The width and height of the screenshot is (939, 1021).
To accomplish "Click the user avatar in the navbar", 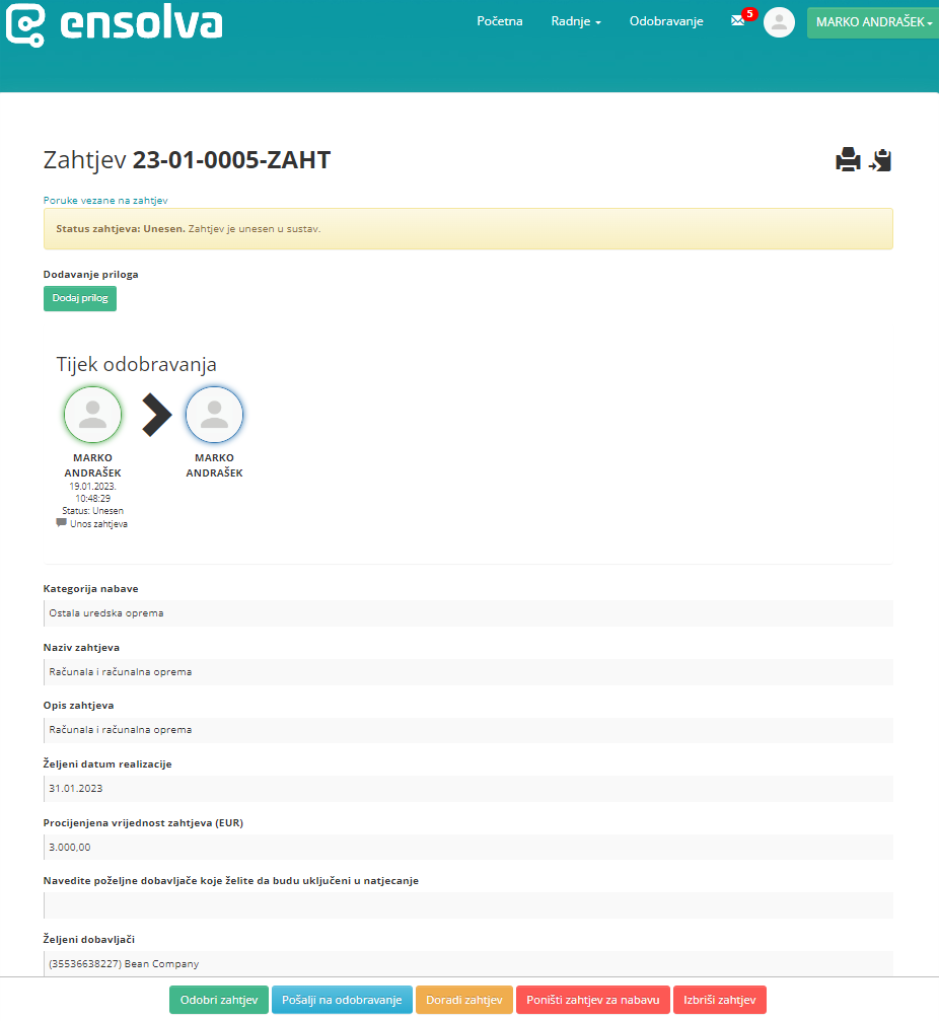I will tap(779, 22).
